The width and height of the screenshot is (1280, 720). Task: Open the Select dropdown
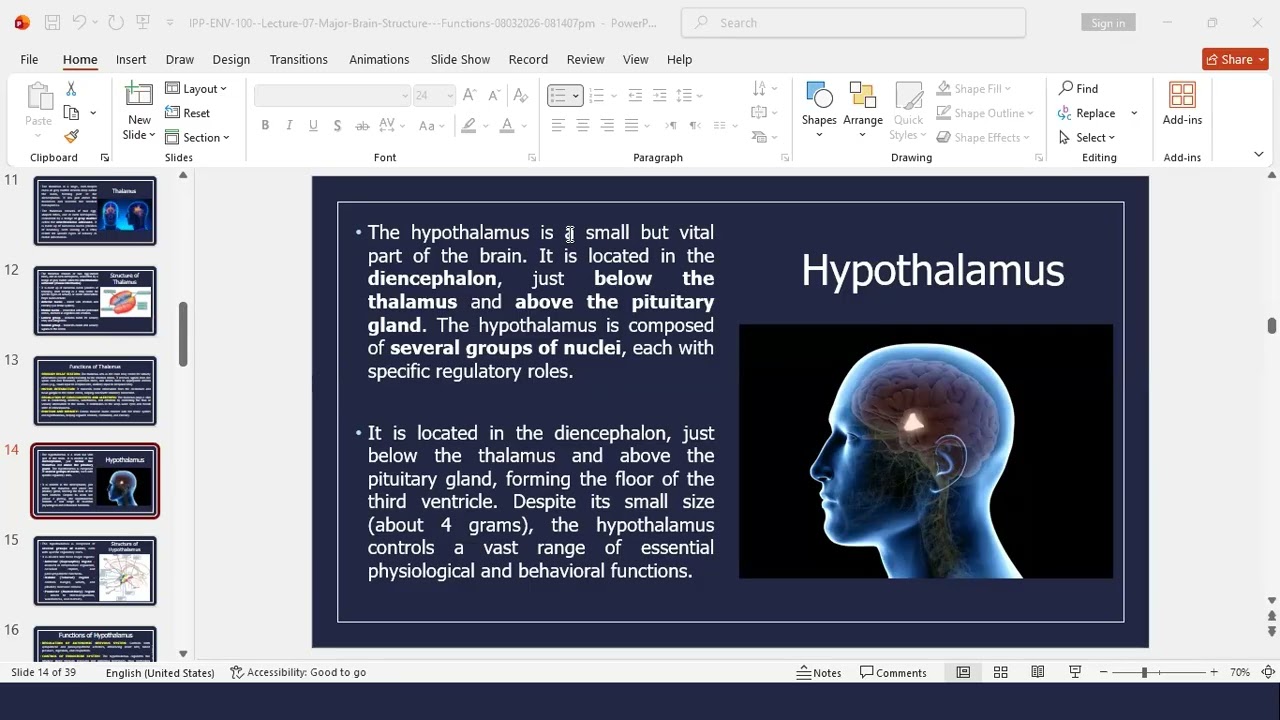pyautogui.click(x=1087, y=137)
